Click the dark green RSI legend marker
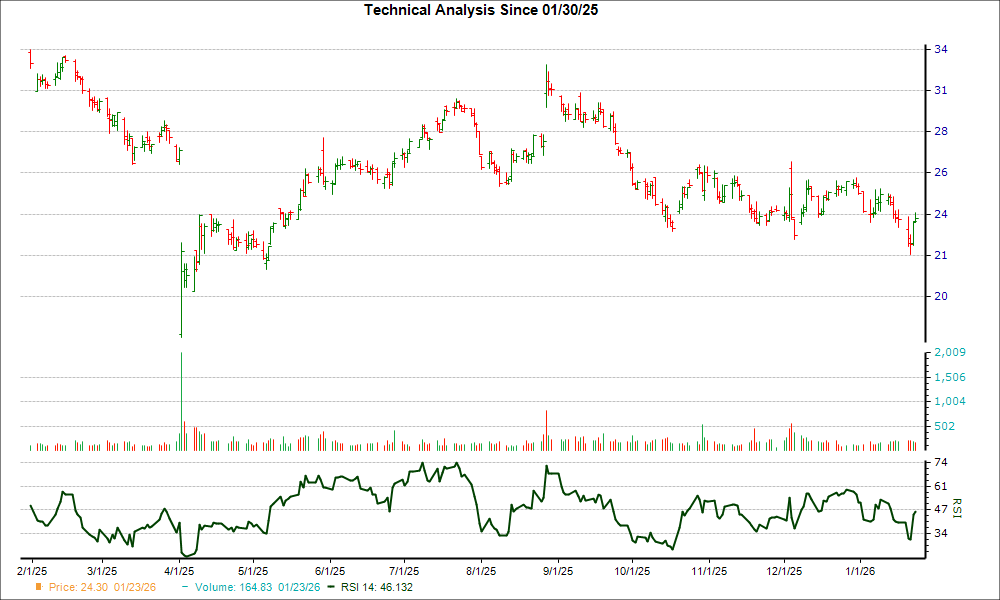 pyautogui.click(x=329, y=589)
